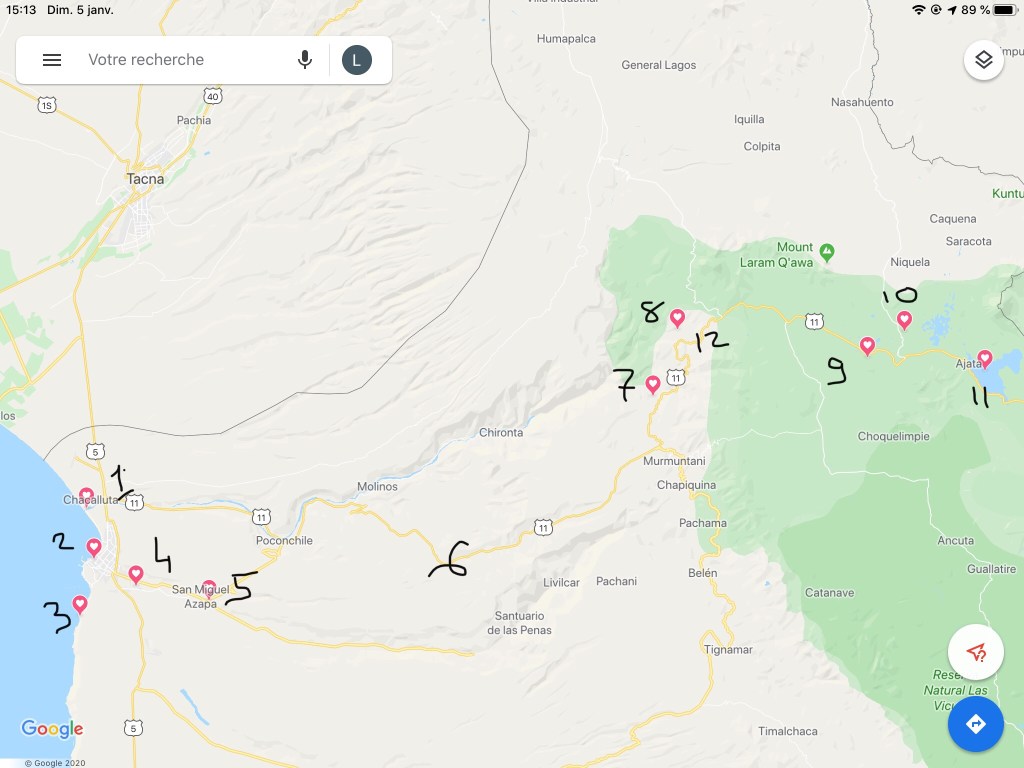Image resolution: width=1024 pixels, height=768 pixels.
Task: Tap the blue directions button
Action: pyautogui.click(x=975, y=723)
